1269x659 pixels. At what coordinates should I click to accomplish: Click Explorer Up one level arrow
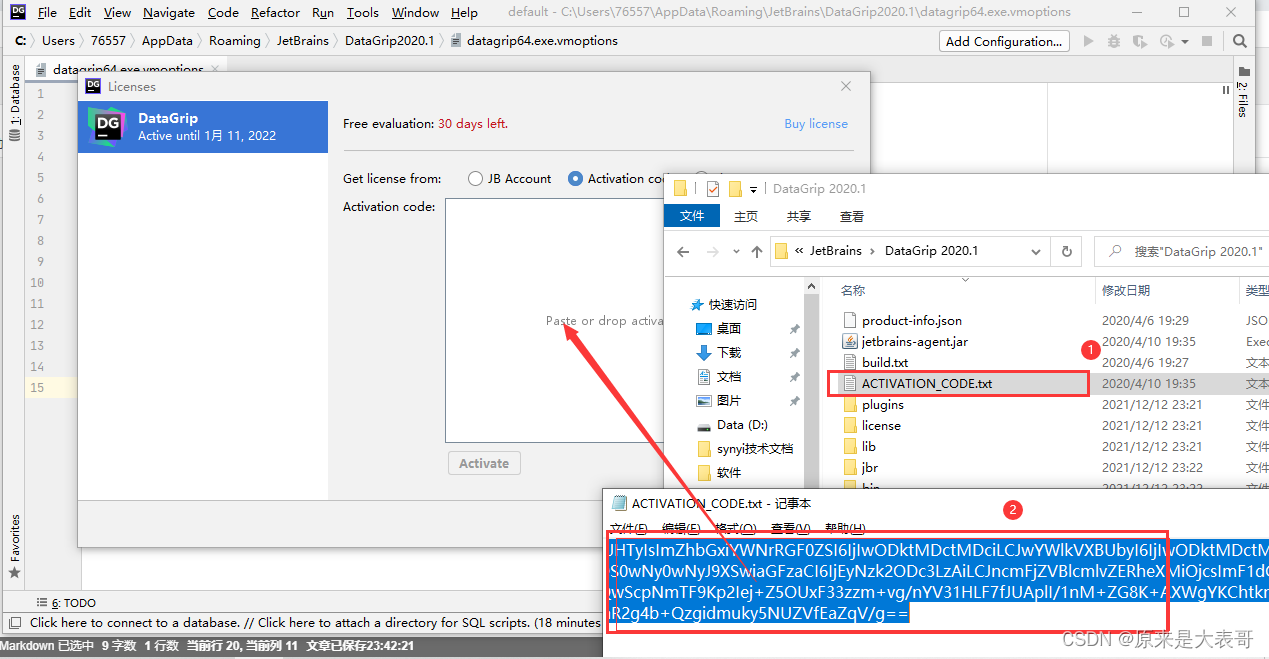pyautogui.click(x=757, y=251)
